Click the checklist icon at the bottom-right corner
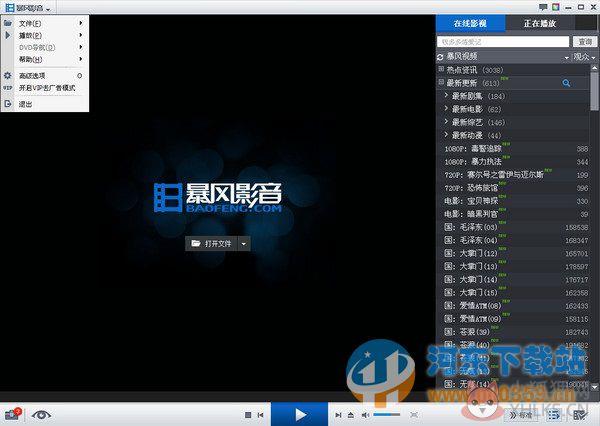600x426 pixels. pos(580,415)
